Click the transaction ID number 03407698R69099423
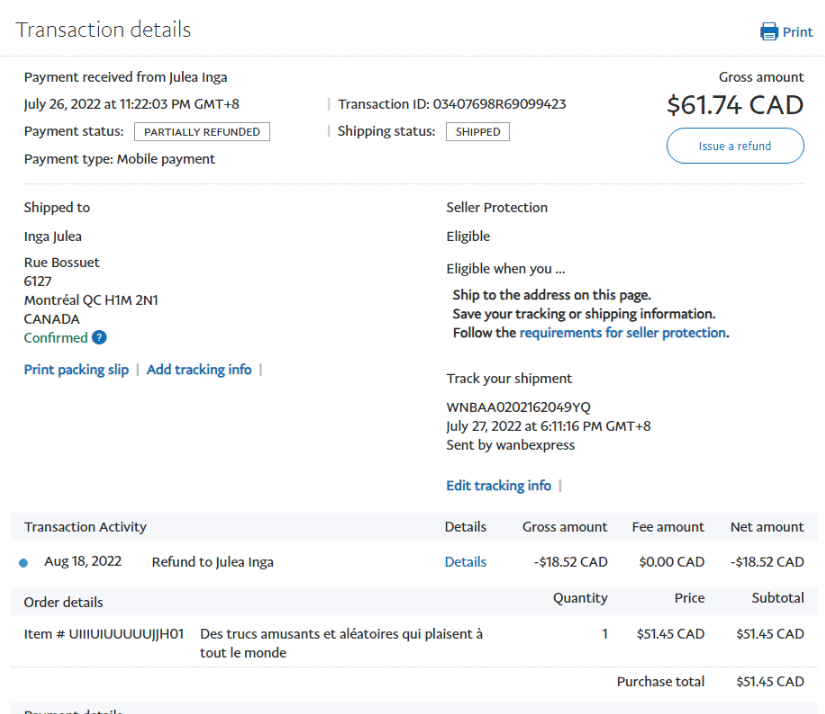825x714 pixels. pos(499,104)
